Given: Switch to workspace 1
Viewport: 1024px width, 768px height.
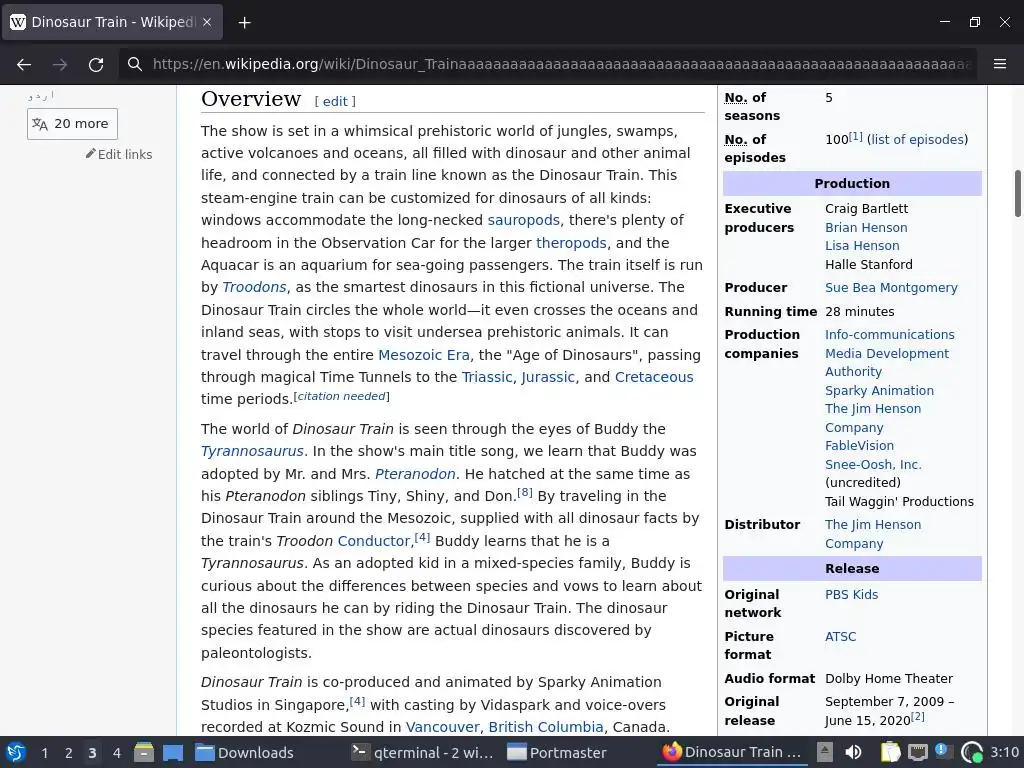Looking at the screenshot, I should tap(44, 753).
